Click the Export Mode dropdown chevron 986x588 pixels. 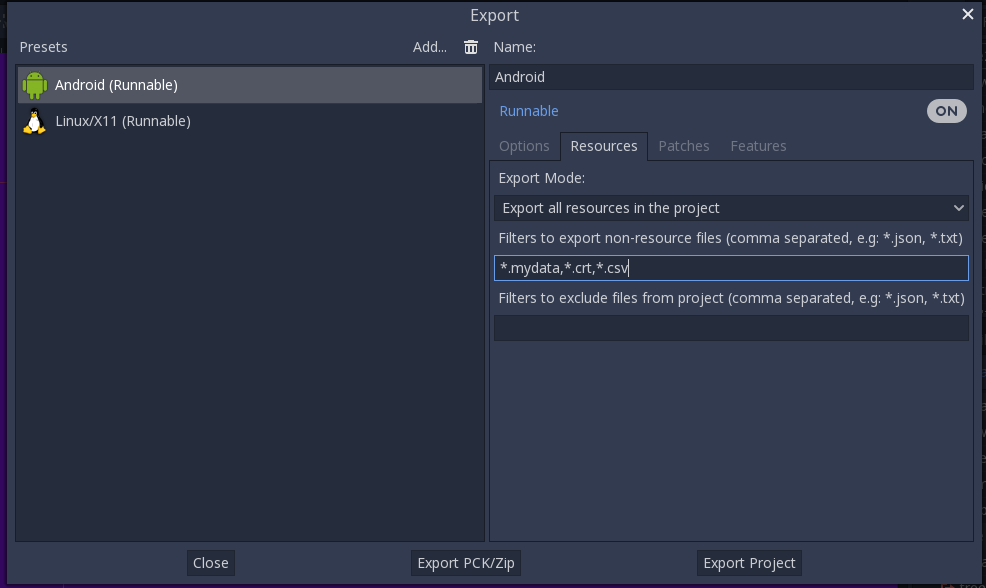click(x=958, y=208)
